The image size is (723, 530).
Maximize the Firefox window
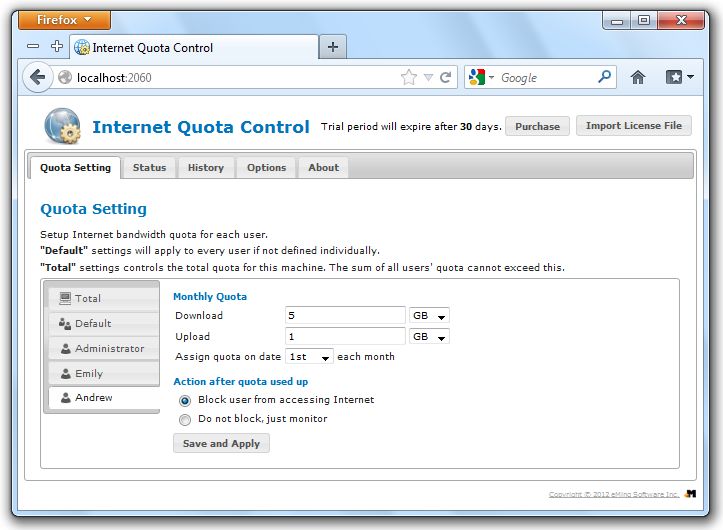tap(644, 20)
